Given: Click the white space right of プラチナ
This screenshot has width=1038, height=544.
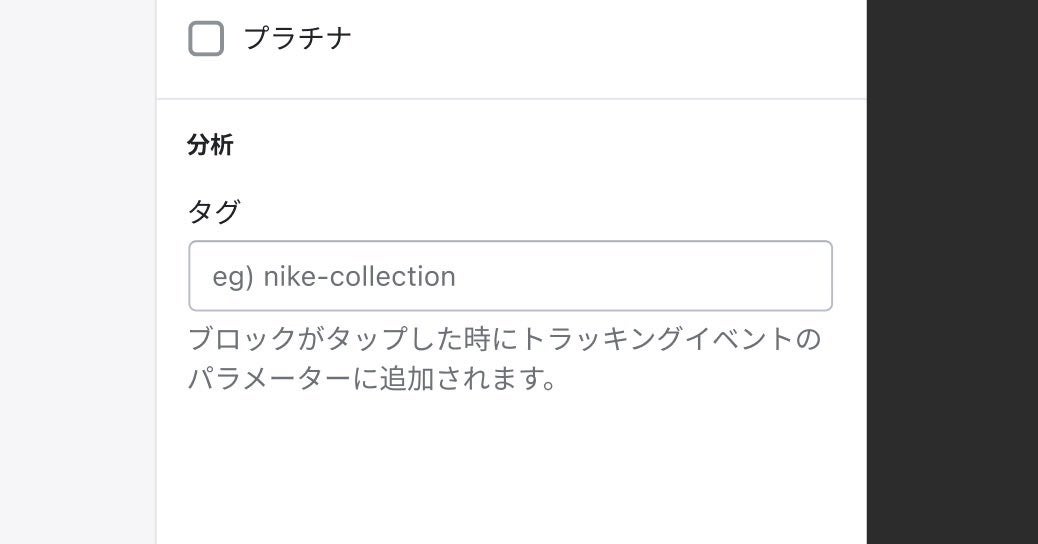Looking at the screenshot, I should (x=600, y=39).
